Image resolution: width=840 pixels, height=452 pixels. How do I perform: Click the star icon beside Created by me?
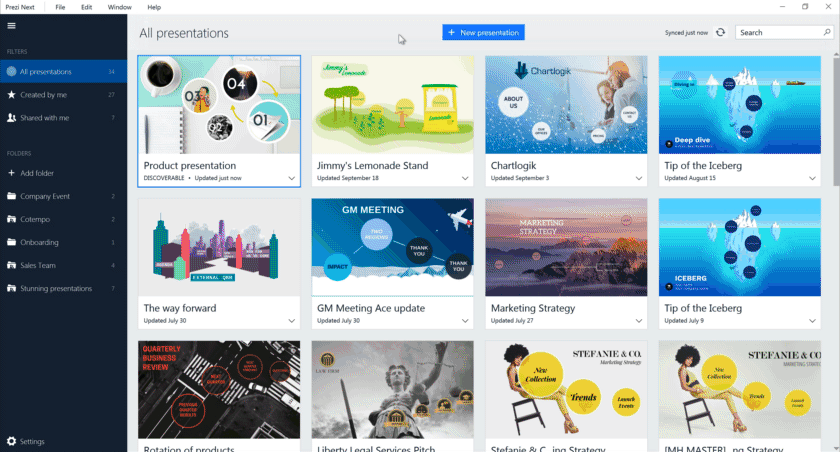coord(11,95)
